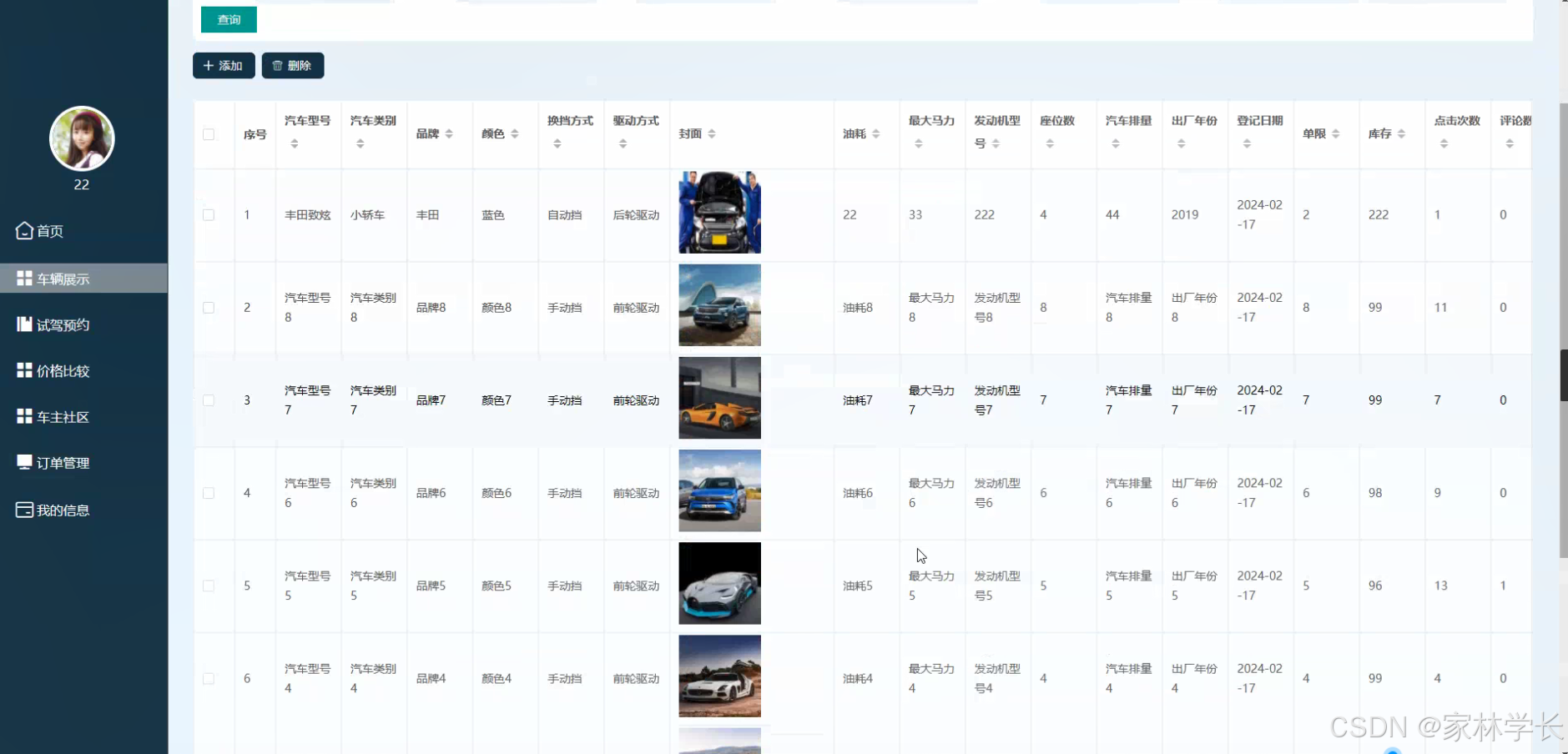Click the 车主社区 community icon
1568x754 pixels.
tap(23, 416)
